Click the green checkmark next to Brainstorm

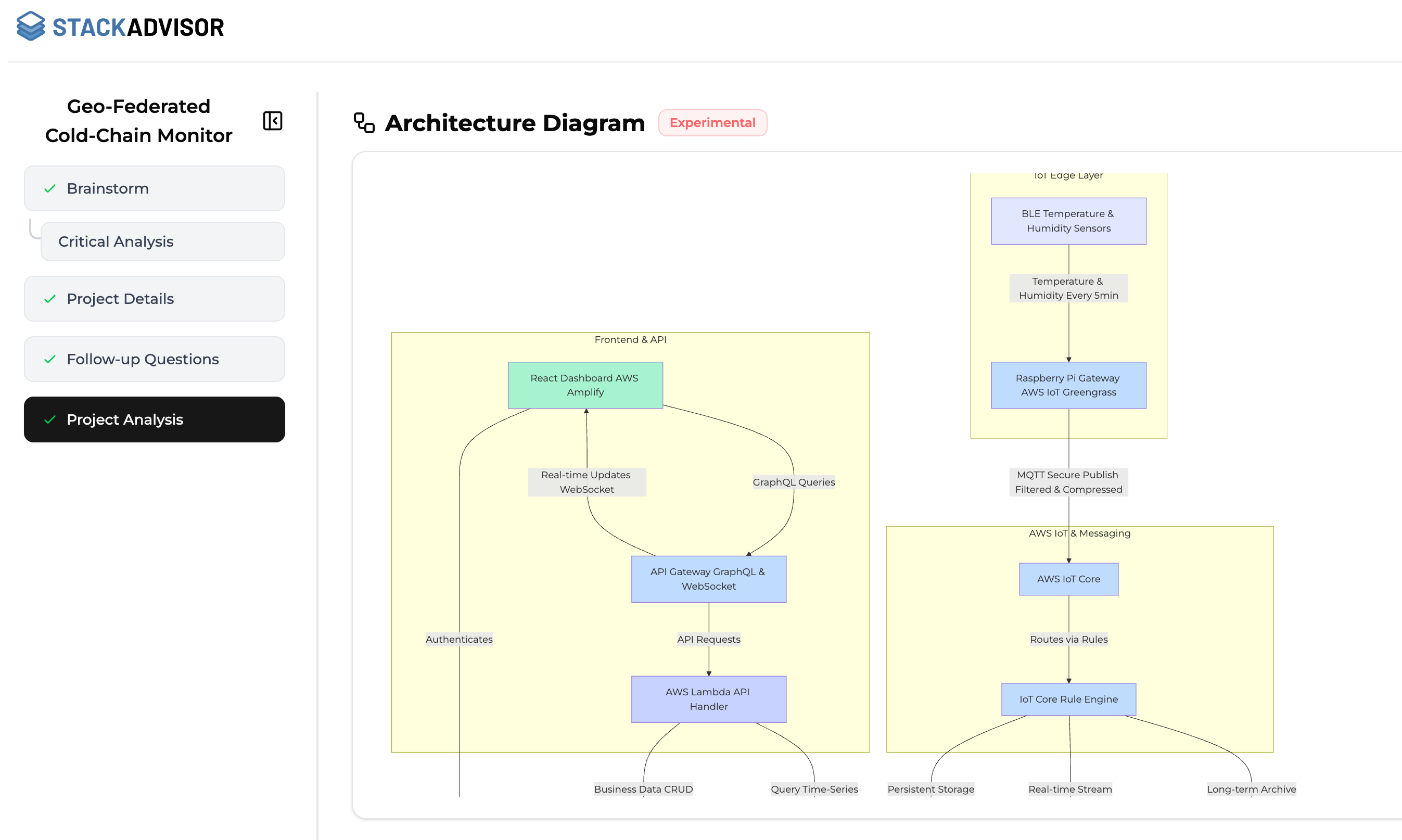coord(50,188)
